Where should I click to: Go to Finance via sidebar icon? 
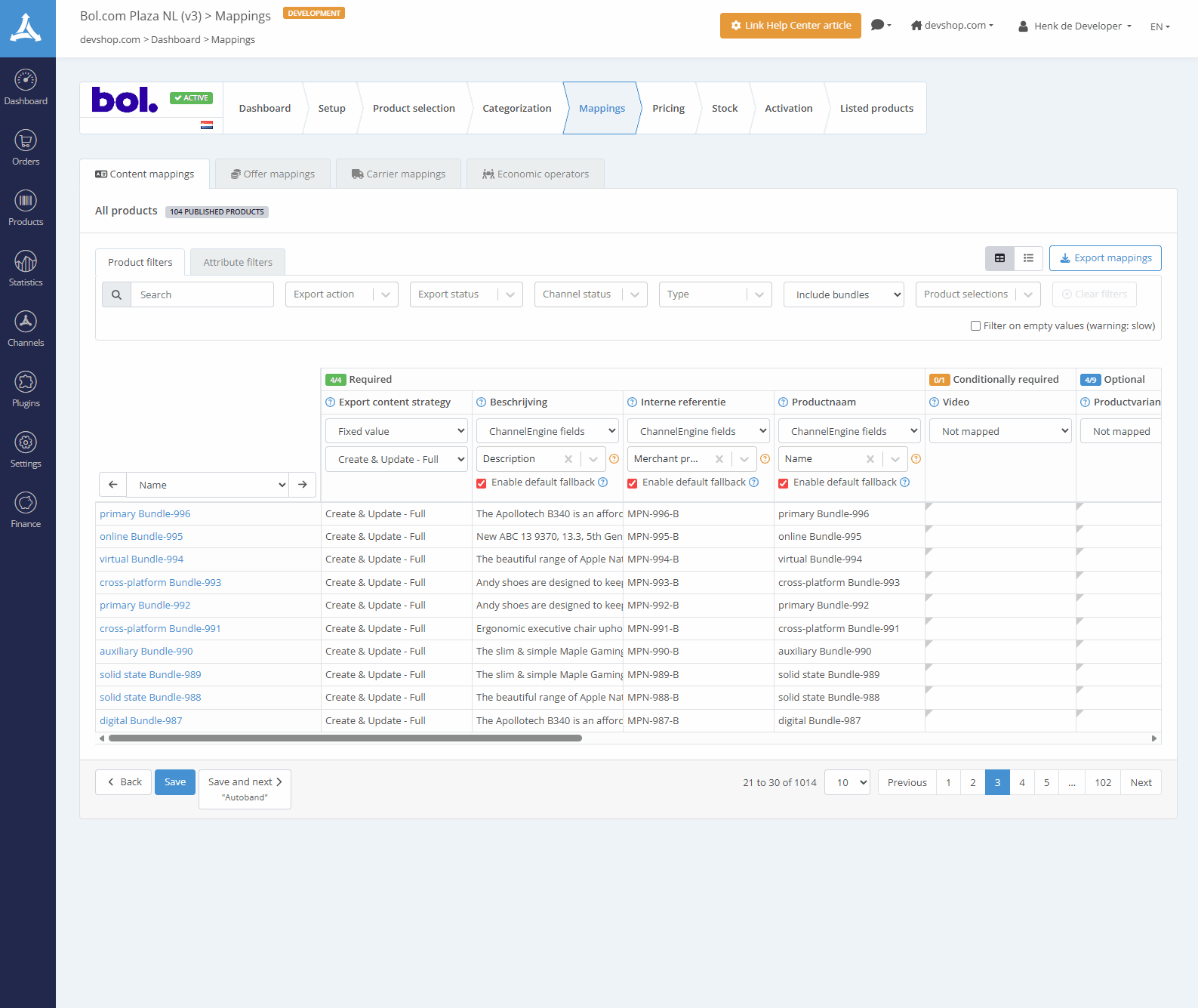pos(26,510)
